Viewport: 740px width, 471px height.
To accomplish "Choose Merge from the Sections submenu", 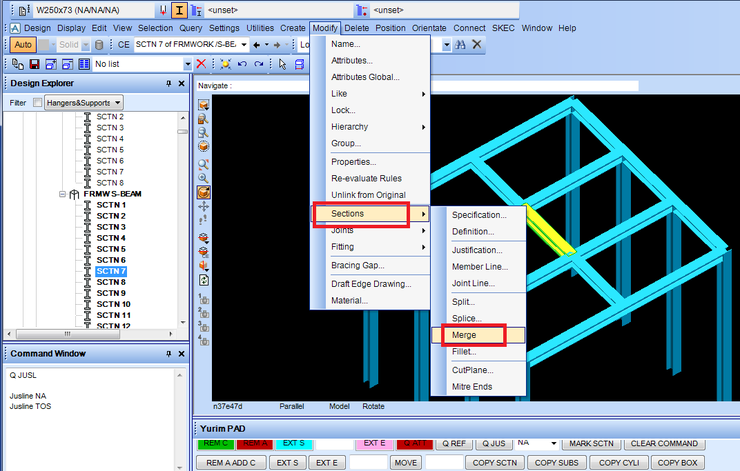I will tap(478, 335).
